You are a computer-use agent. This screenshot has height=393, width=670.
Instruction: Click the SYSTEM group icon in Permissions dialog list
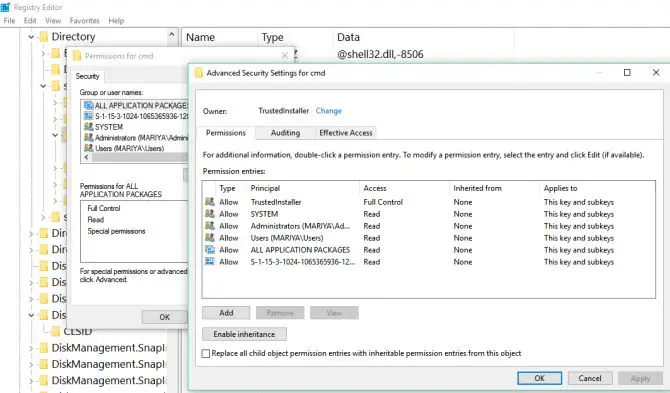(x=88, y=127)
